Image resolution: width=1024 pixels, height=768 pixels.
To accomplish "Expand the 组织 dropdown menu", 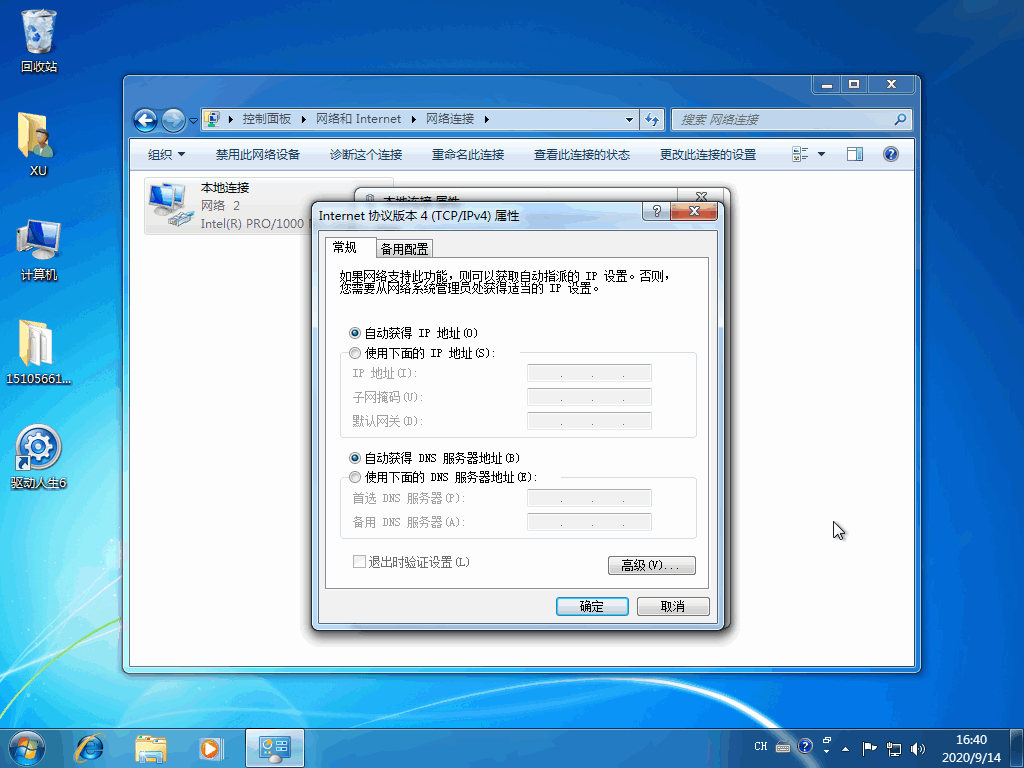I will point(166,155).
